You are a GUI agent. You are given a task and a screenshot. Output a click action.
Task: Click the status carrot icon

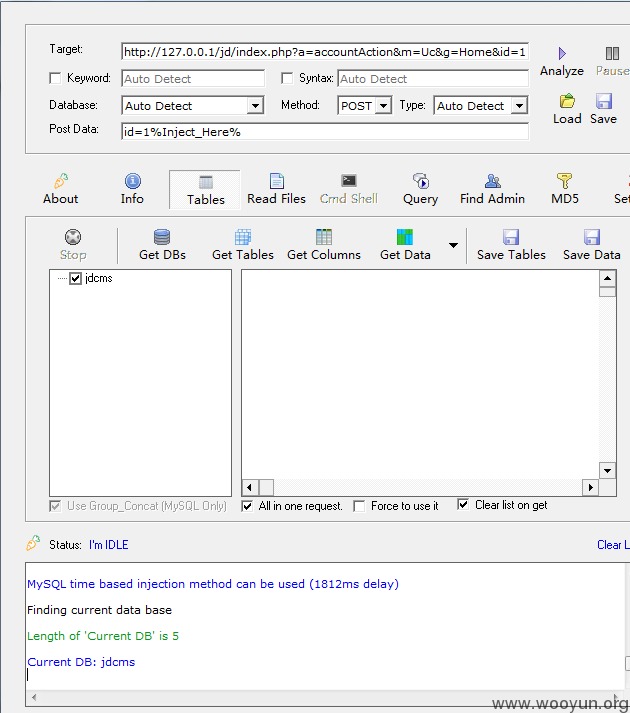coord(33,543)
